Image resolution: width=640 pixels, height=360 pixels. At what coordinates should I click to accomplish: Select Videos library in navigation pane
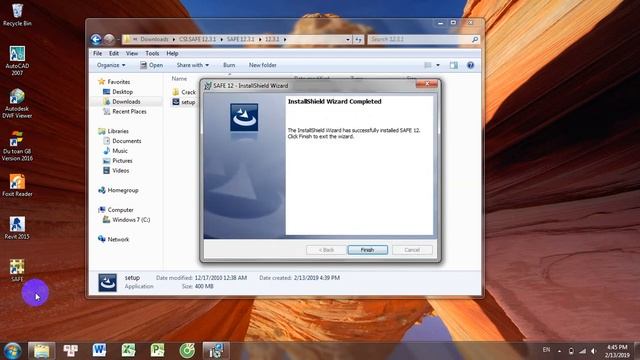[116, 171]
